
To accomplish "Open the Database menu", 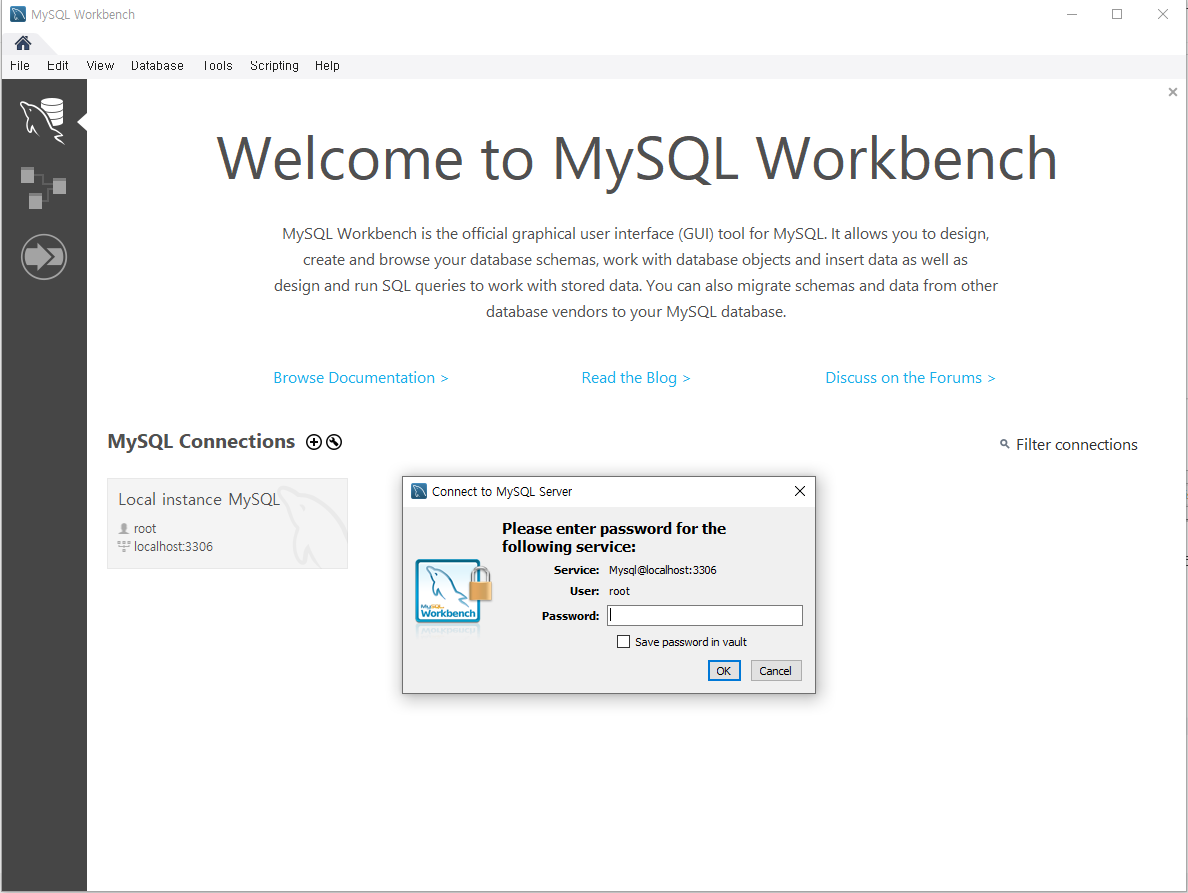I will pyautogui.click(x=157, y=66).
